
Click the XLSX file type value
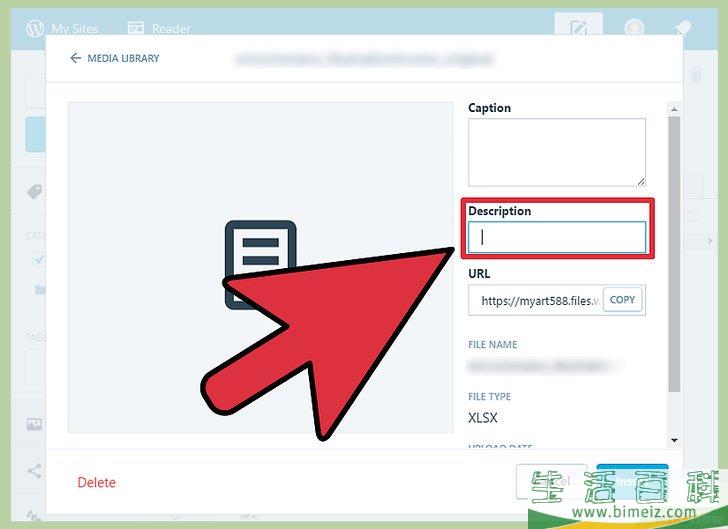tap(482, 418)
